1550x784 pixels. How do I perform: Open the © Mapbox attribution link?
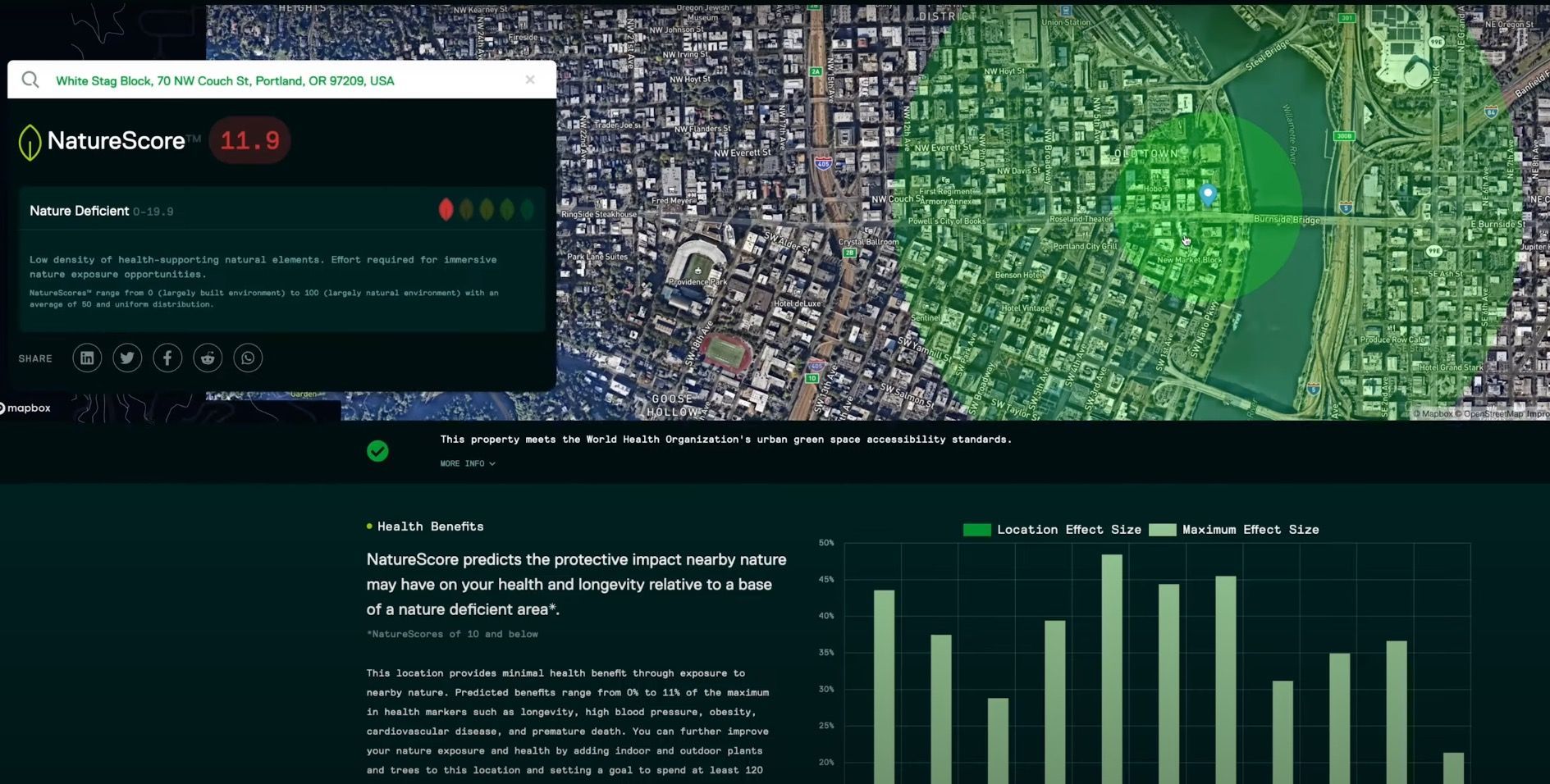click(1433, 414)
